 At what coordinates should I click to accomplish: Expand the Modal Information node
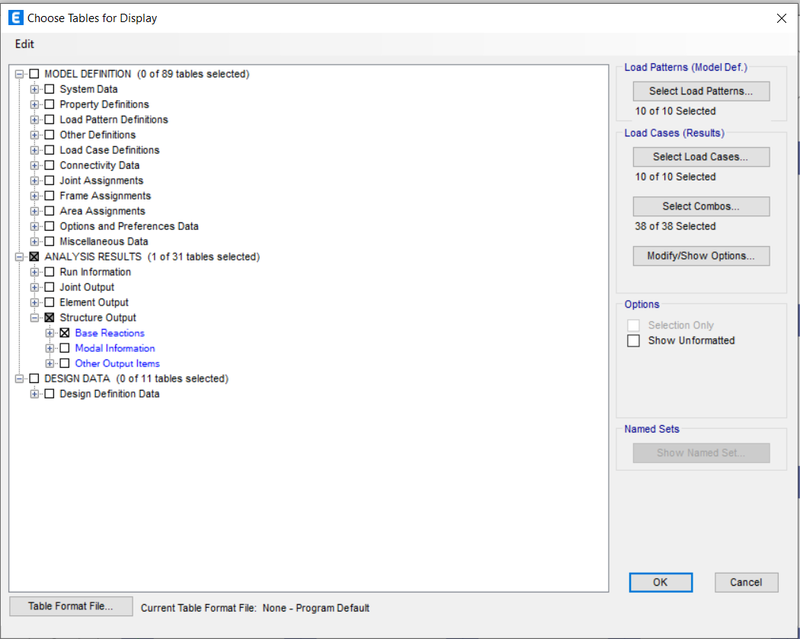pyautogui.click(x=49, y=349)
